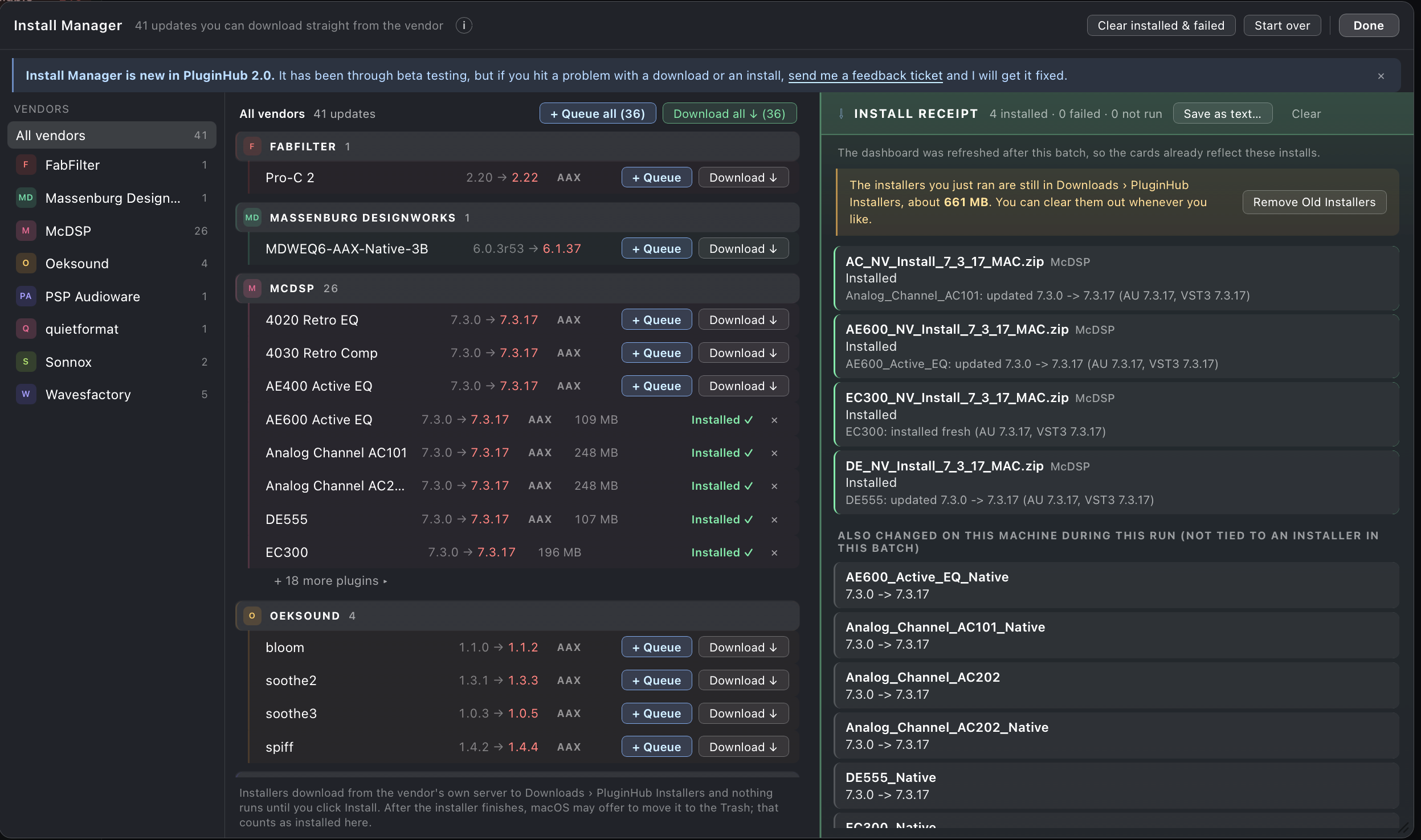Screen dimensions: 1421x840
Task: Download the MDWEQ6-AAX-Native-3B update
Action: coord(744,248)
